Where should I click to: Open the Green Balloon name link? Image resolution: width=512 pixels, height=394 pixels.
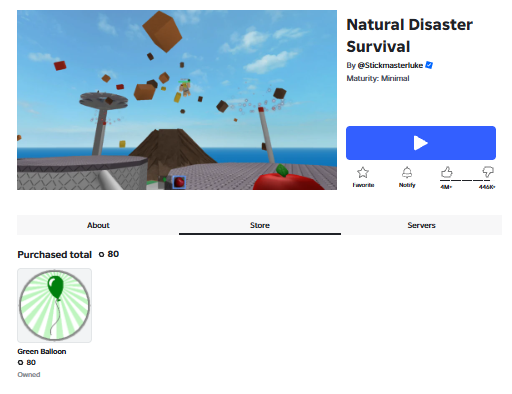(x=42, y=351)
